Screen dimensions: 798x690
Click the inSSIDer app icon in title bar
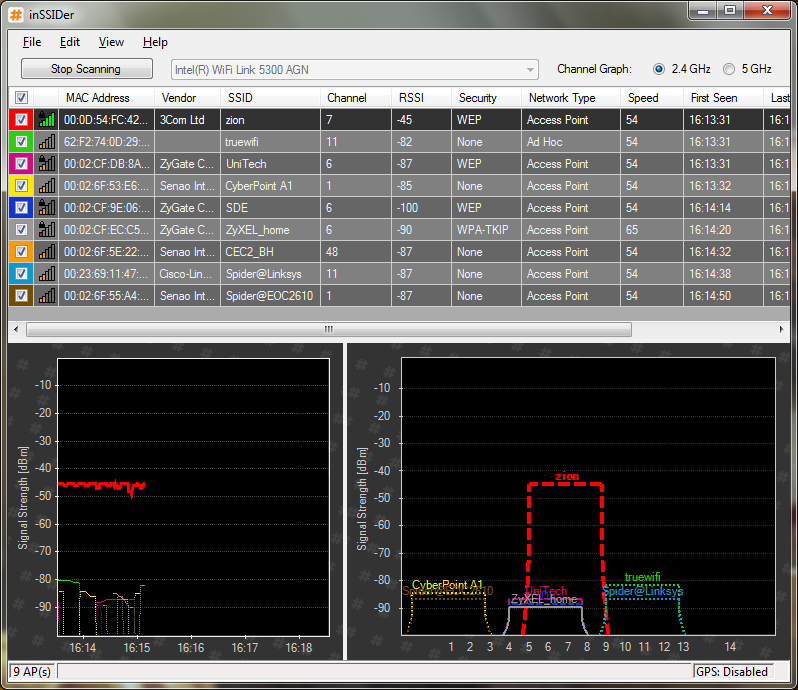(x=17, y=13)
